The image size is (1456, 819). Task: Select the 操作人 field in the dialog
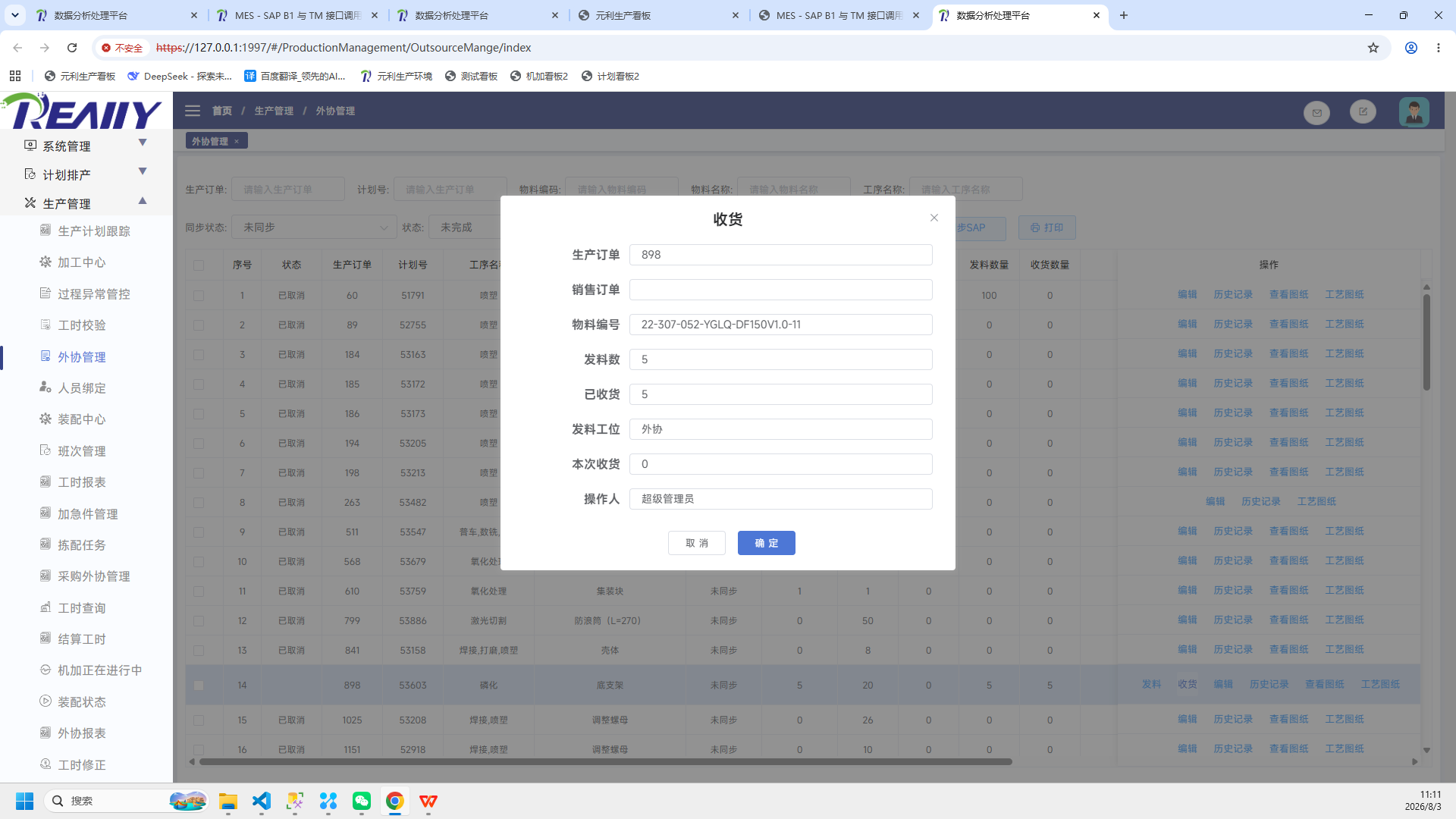(780, 499)
